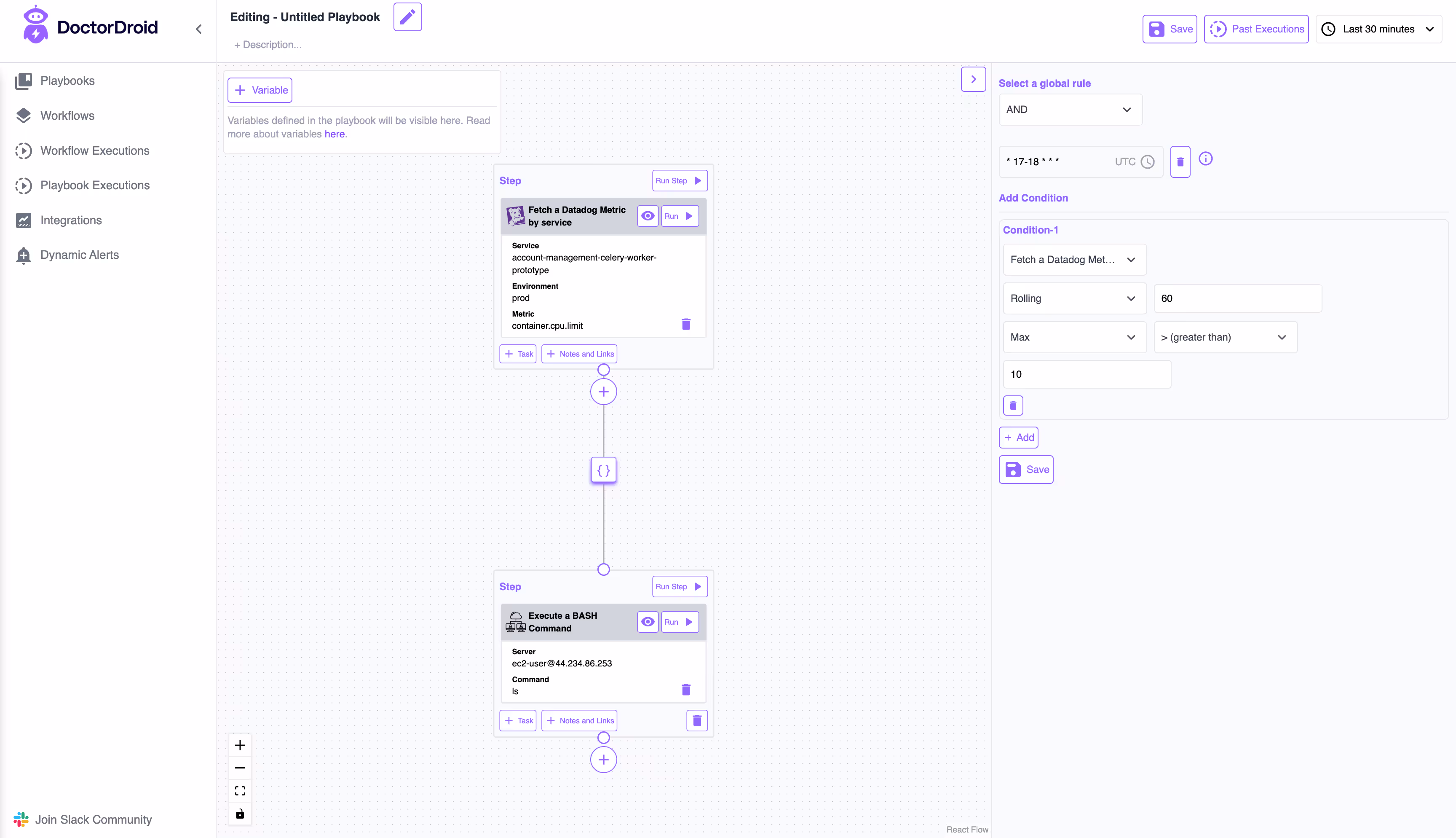1456x838 pixels.
Task: Edit the playbook title with the pencil icon
Action: [407, 17]
